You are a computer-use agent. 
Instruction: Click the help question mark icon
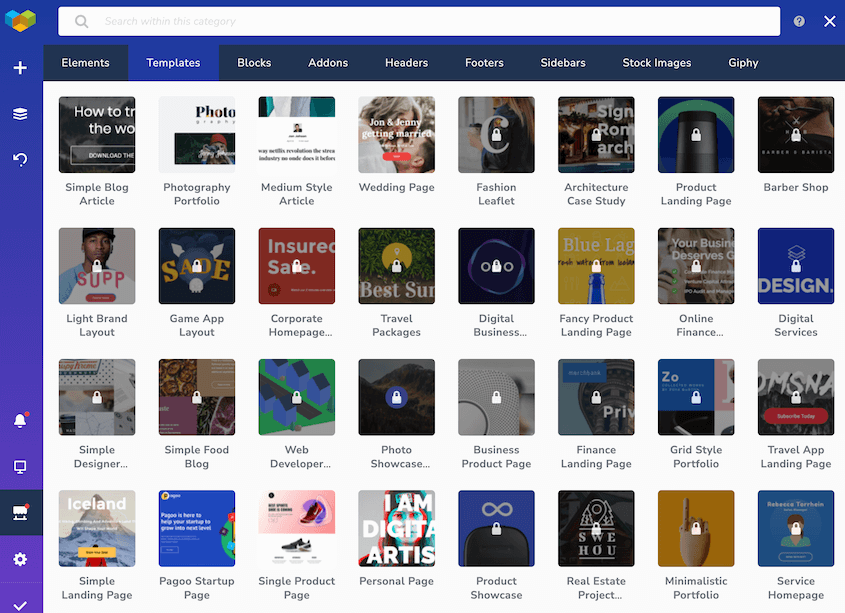tap(799, 21)
